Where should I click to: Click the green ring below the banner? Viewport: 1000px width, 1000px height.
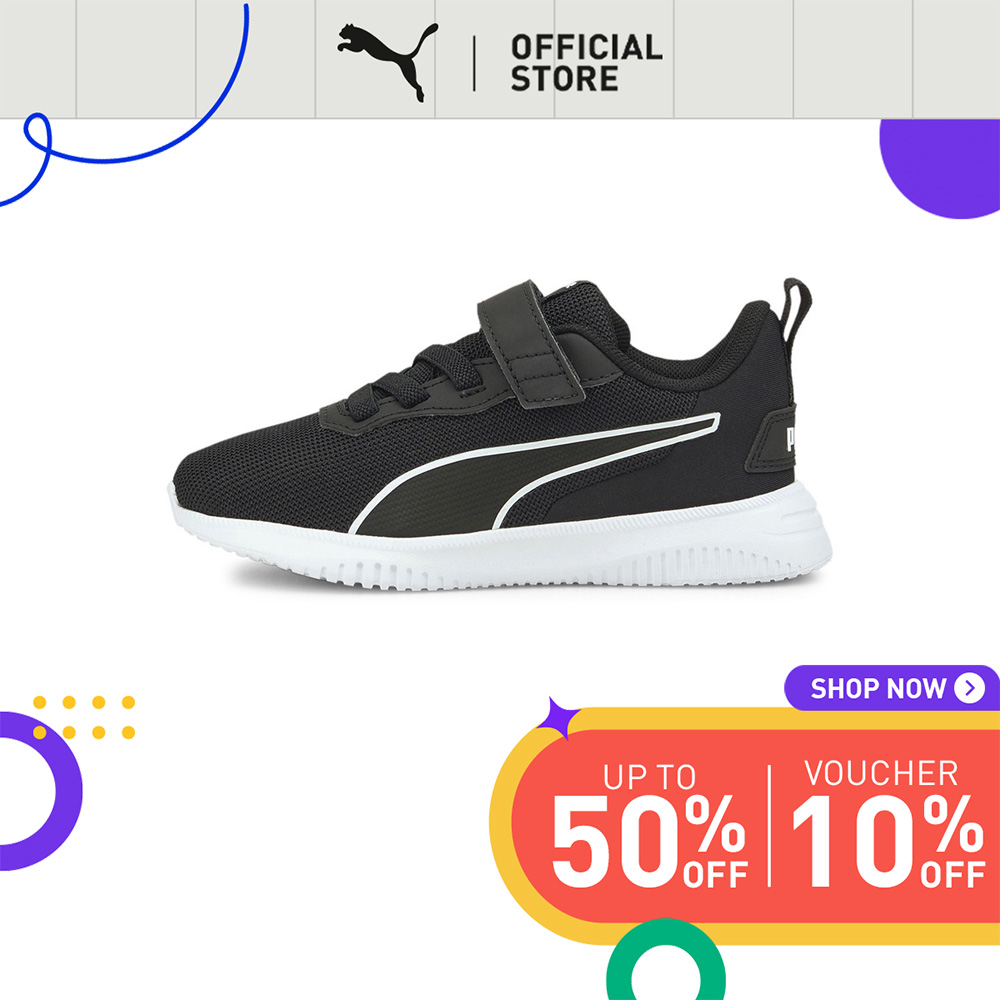(x=666, y=959)
